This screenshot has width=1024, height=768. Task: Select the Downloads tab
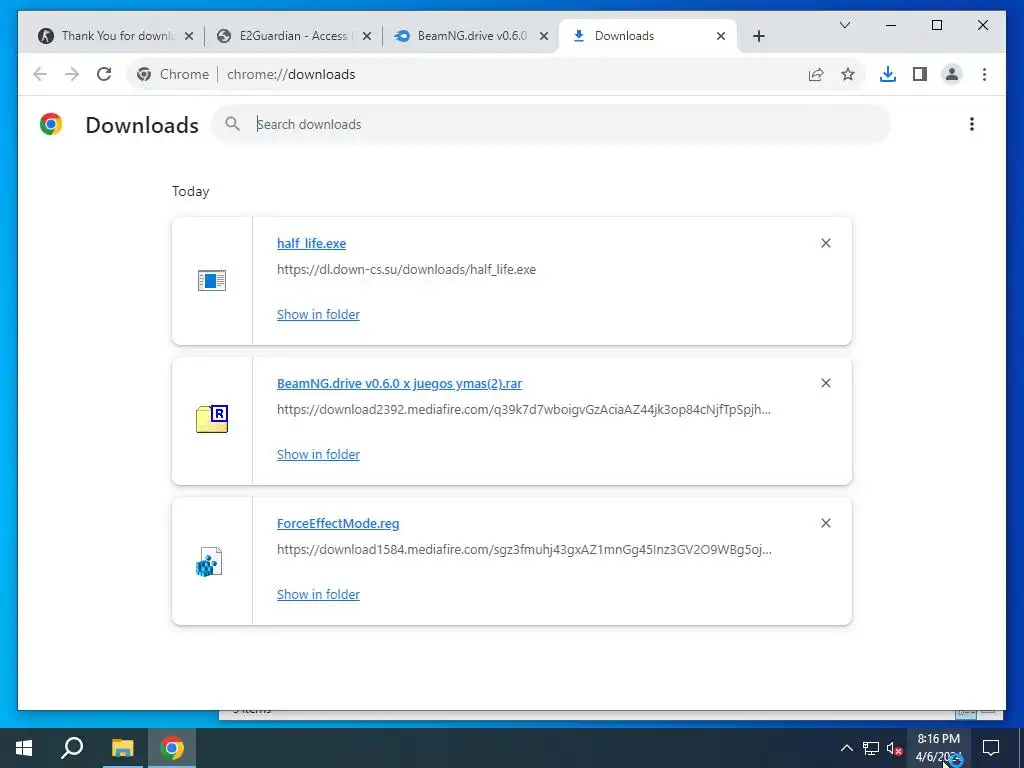click(648, 36)
